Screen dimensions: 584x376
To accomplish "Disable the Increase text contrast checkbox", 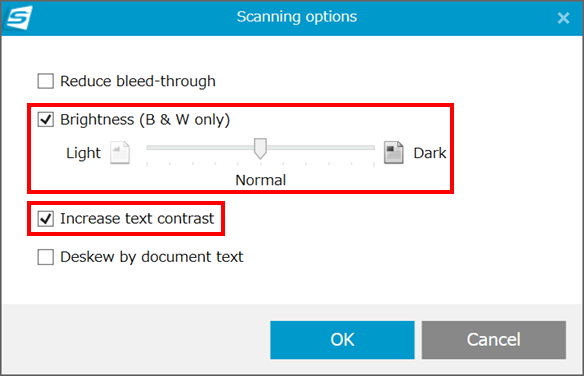I will 45,219.
